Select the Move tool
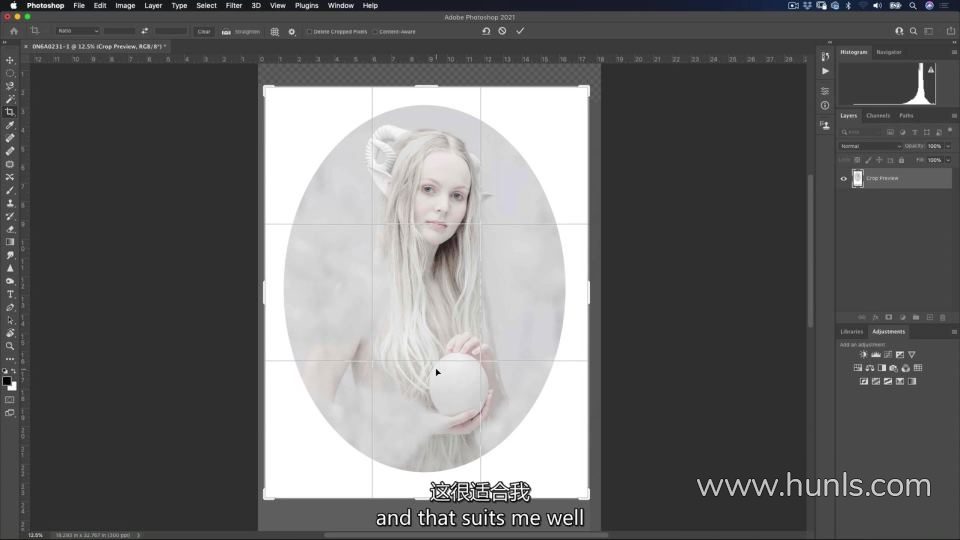The height and width of the screenshot is (540, 960). pos(10,60)
